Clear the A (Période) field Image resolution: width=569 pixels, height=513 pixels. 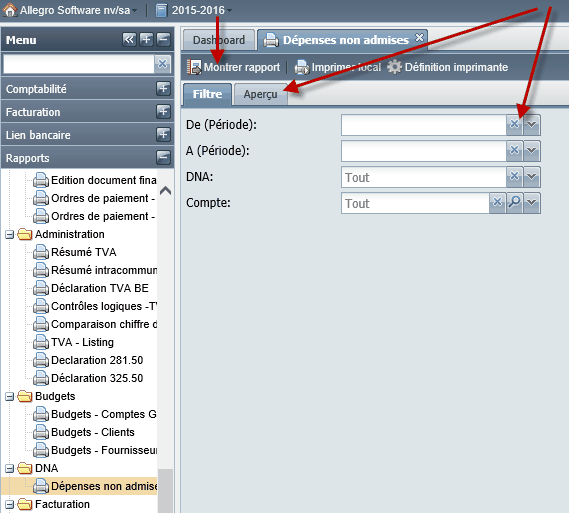pyautogui.click(x=514, y=151)
